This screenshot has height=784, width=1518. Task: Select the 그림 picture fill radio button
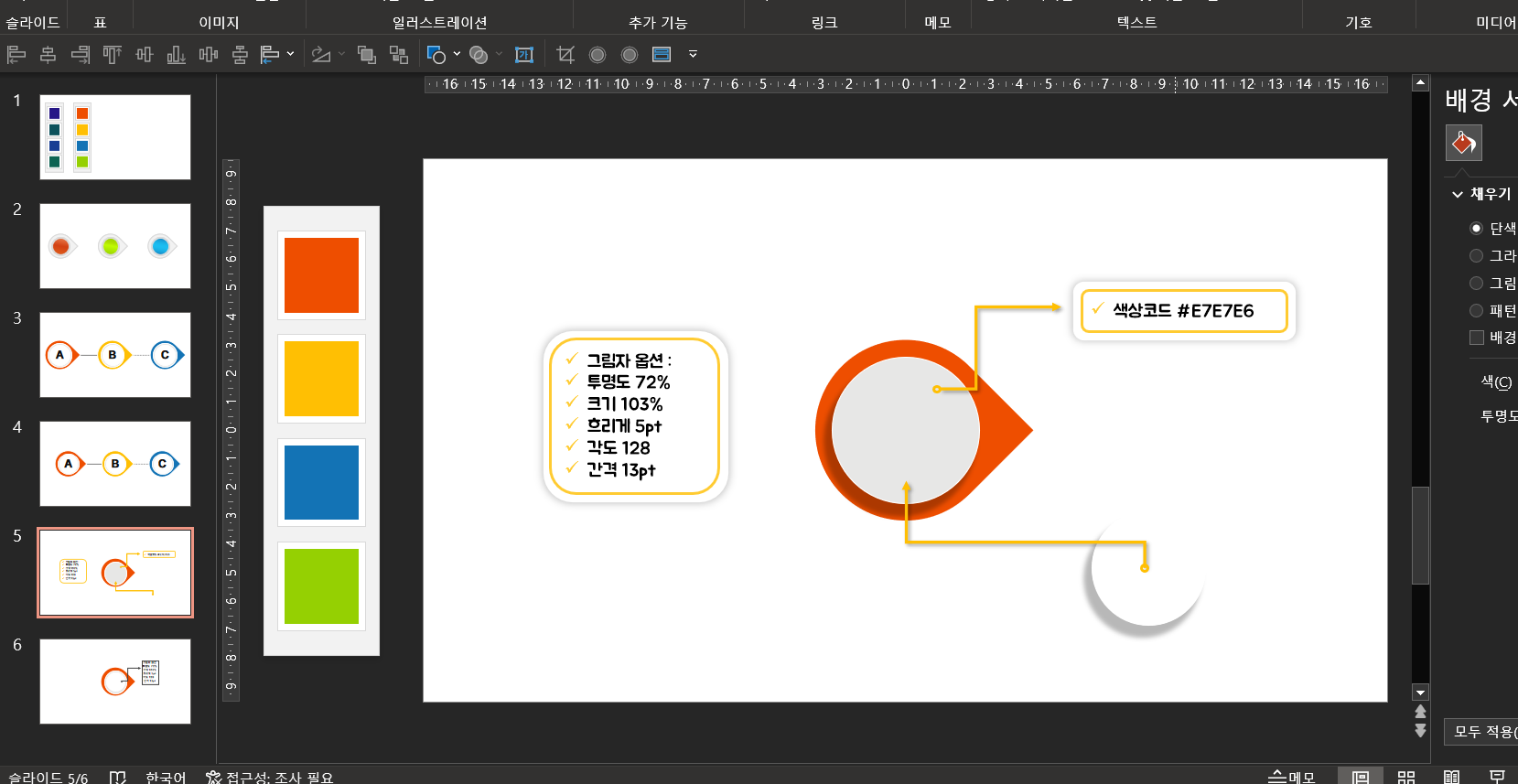pos(1476,284)
